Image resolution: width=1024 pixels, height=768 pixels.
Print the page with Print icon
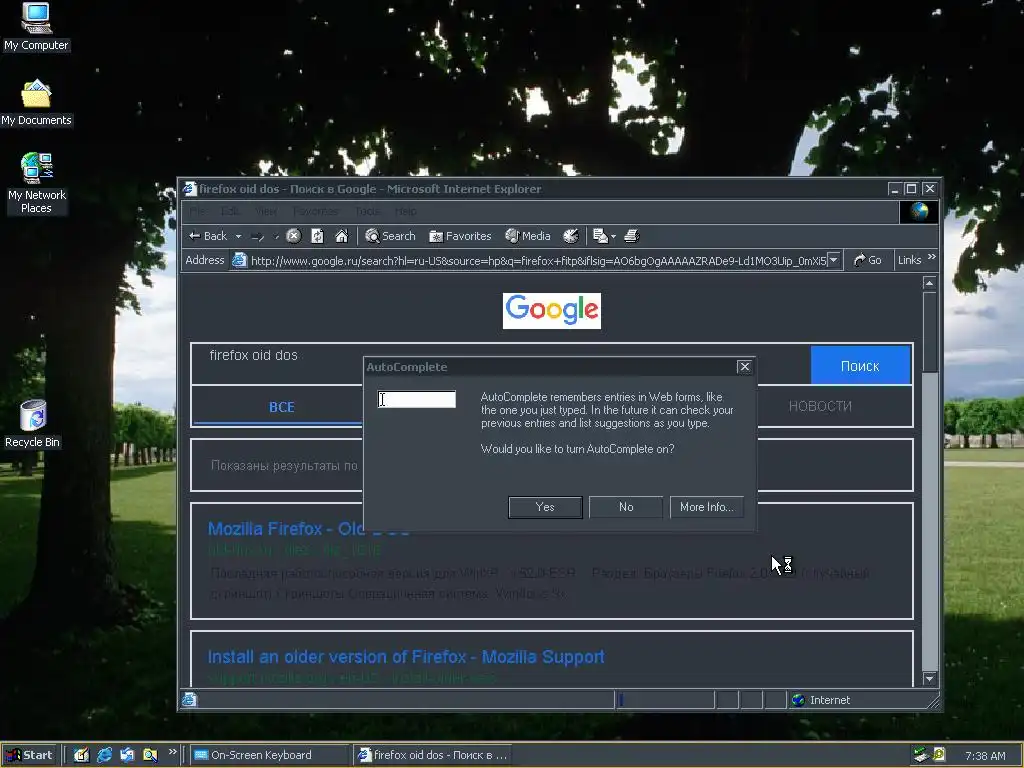click(x=632, y=236)
